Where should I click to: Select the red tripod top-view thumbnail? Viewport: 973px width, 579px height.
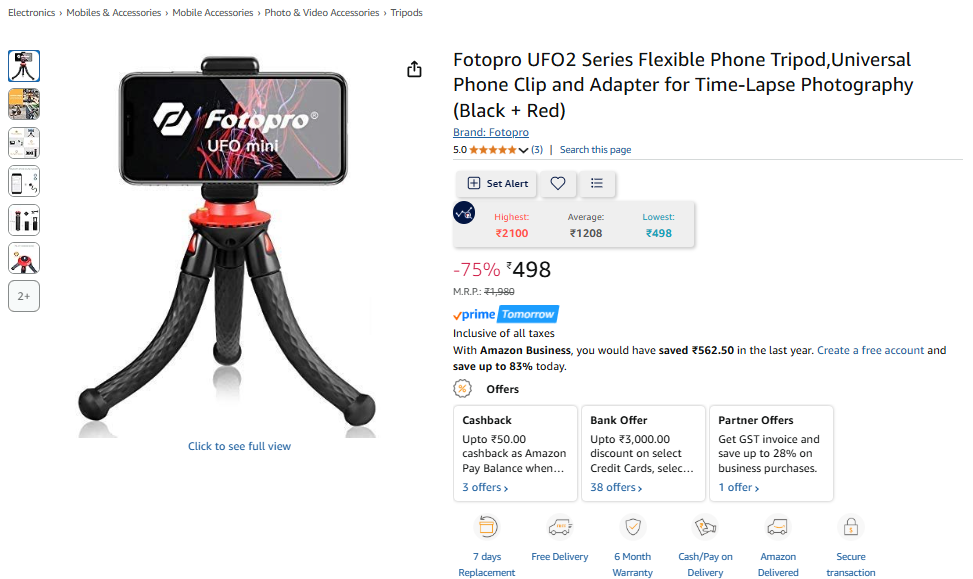click(x=24, y=258)
